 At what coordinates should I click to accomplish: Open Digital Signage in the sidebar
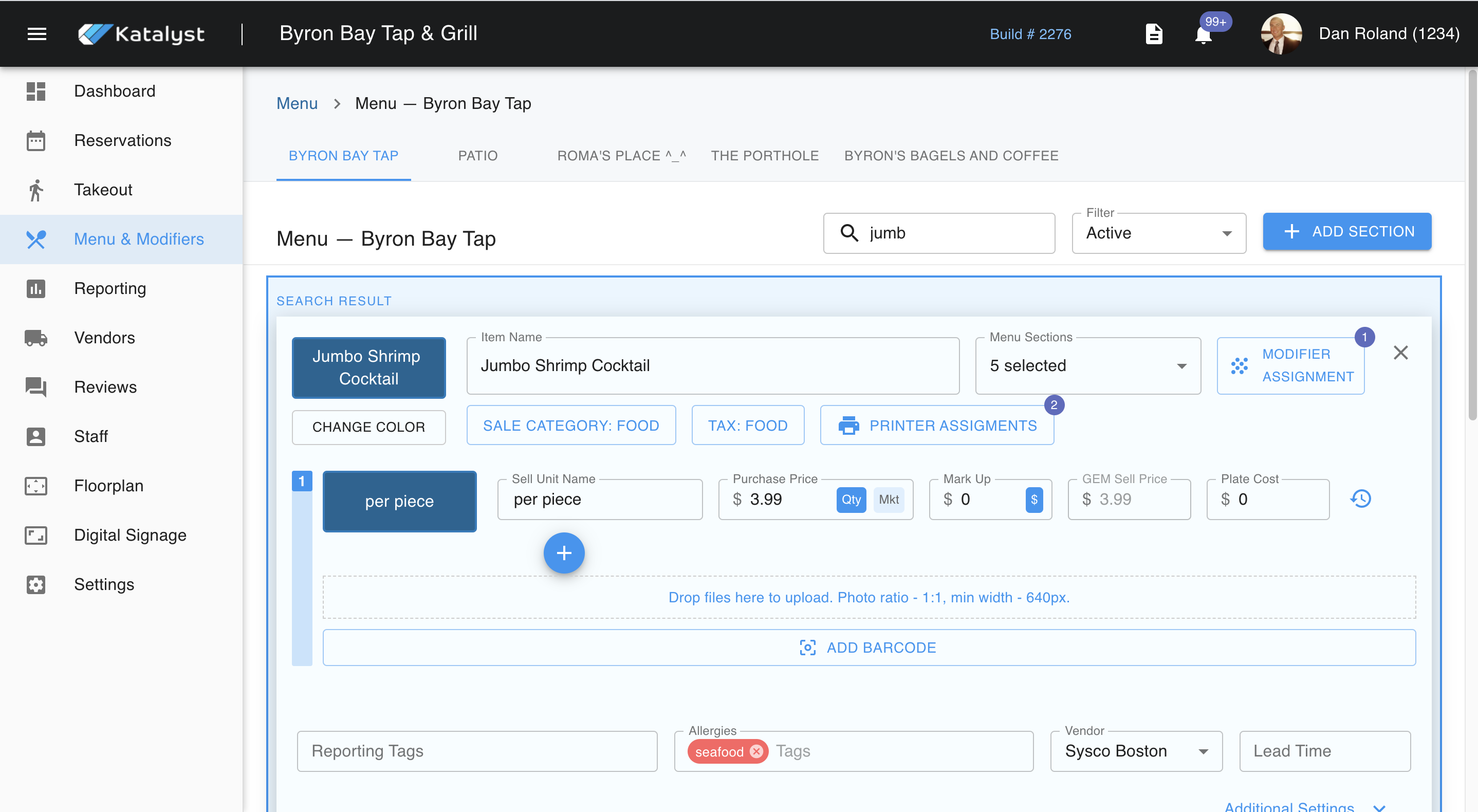(x=130, y=535)
